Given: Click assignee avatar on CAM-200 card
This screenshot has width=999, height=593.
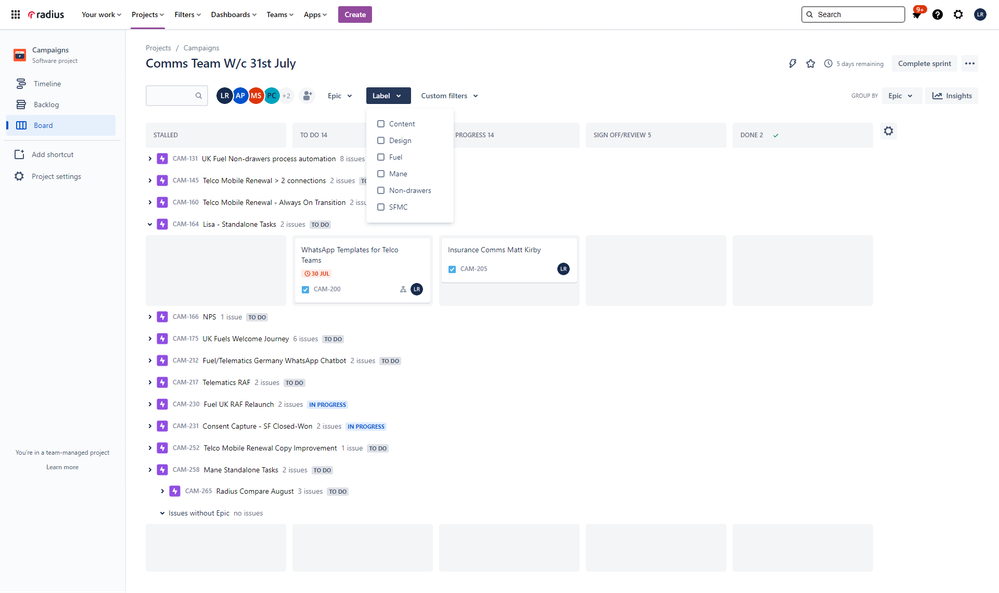Looking at the screenshot, I should pyautogui.click(x=417, y=289).
